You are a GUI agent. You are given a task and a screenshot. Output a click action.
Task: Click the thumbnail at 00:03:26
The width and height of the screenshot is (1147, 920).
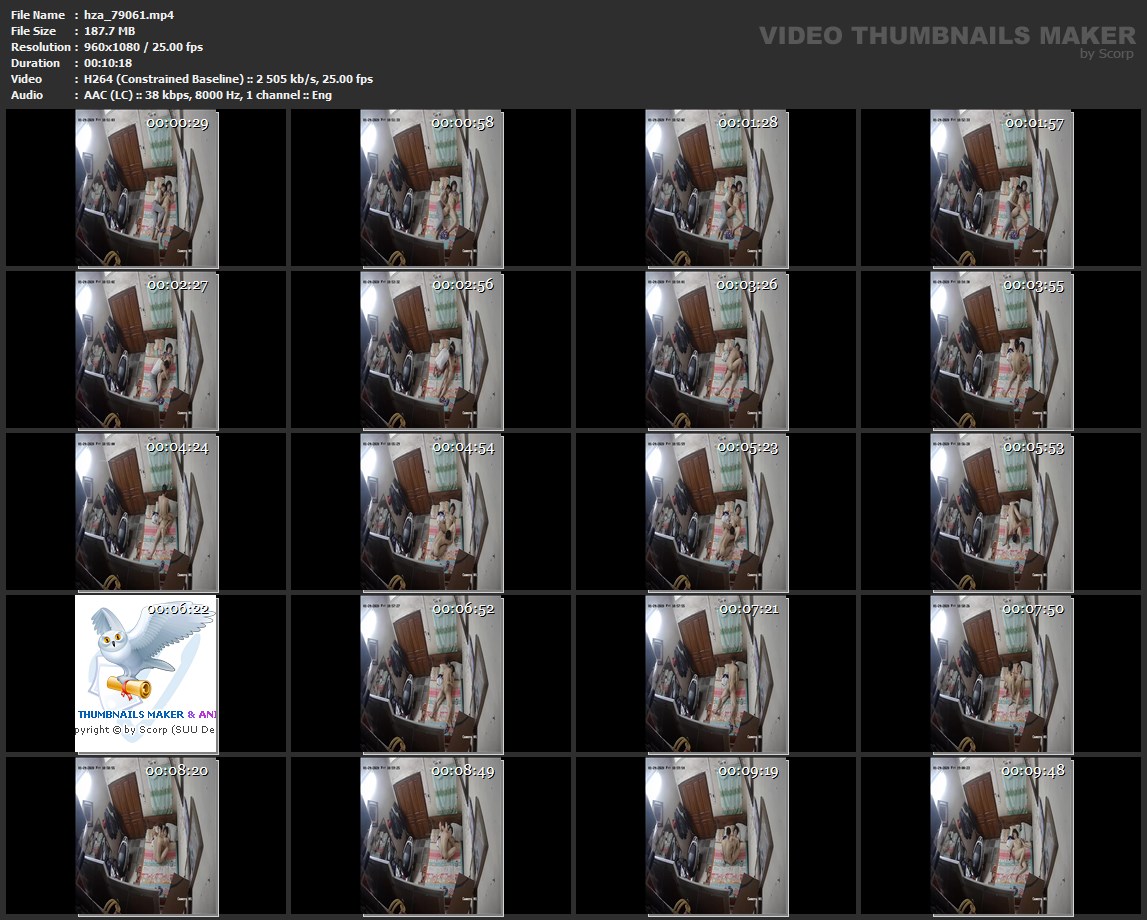point(716,350)
